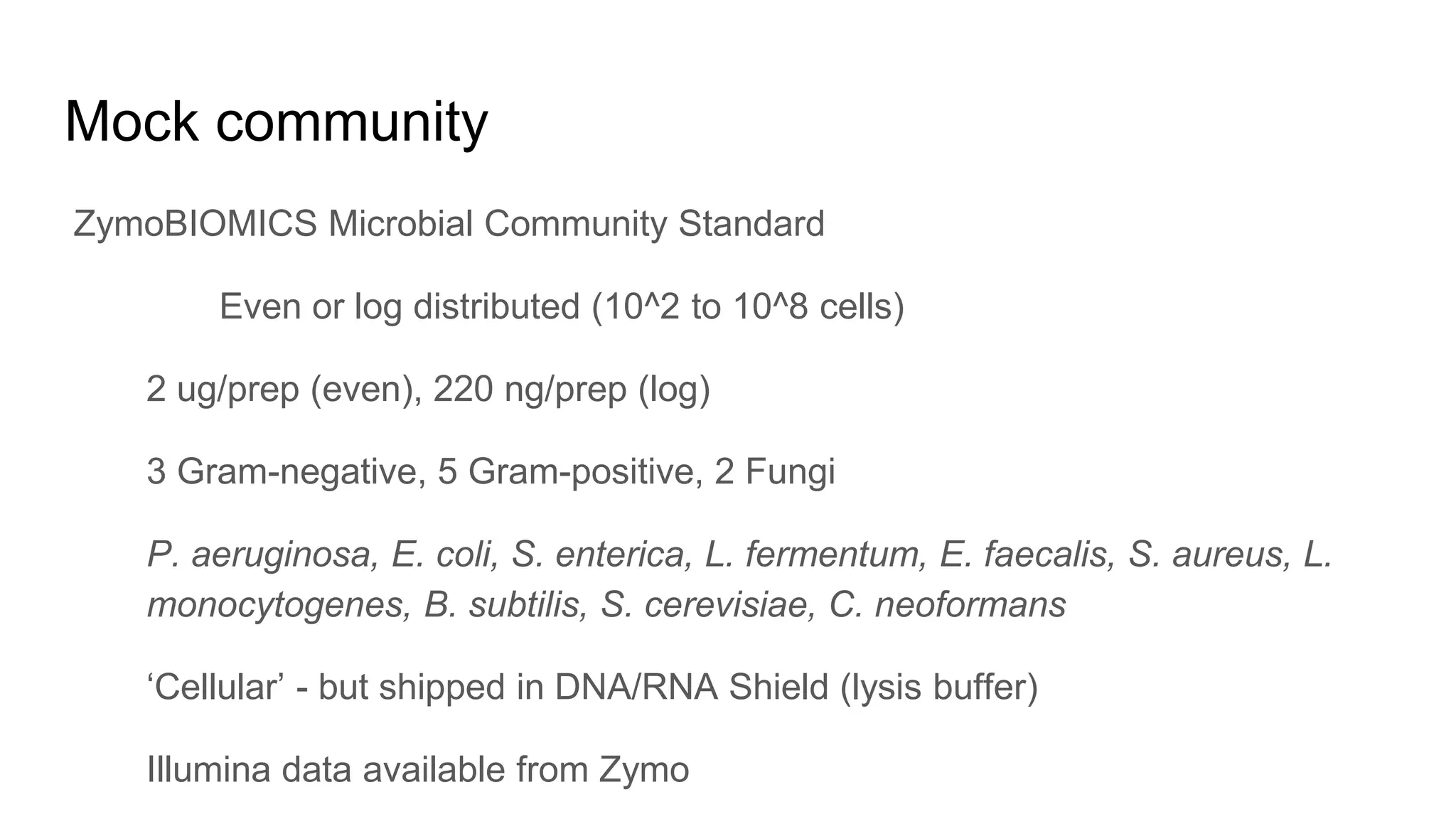Image resolution: width=1456 pixels, height=819 pixels.
Task: Click the "Mock community" slide title
Action: coord(276,122)
